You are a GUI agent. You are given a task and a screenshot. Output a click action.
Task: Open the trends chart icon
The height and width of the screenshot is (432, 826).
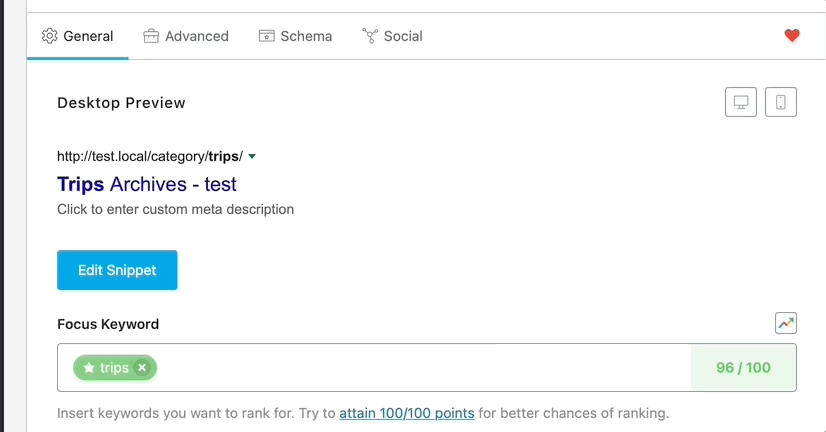click(785, 323)
